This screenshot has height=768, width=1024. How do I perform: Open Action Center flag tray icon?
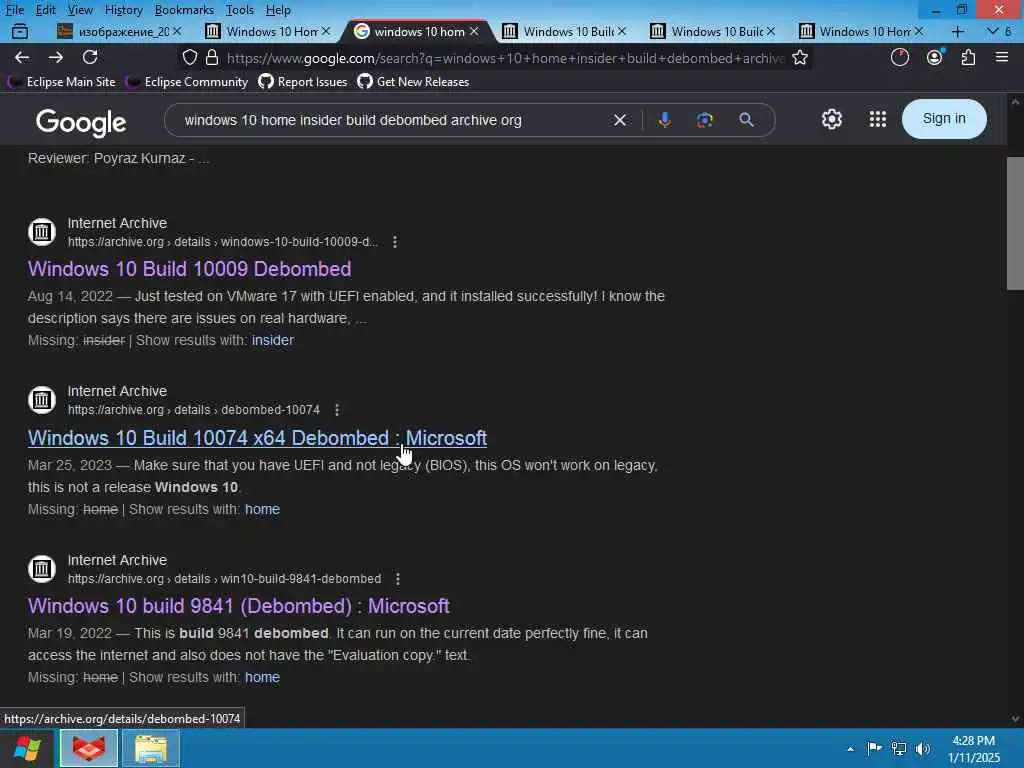(x=874, y=748)
